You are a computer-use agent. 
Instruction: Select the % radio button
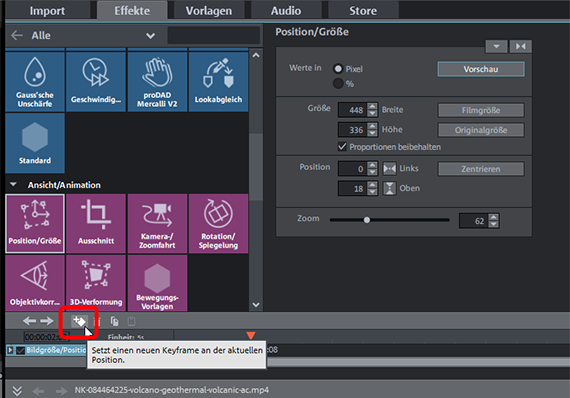point(338,84)
